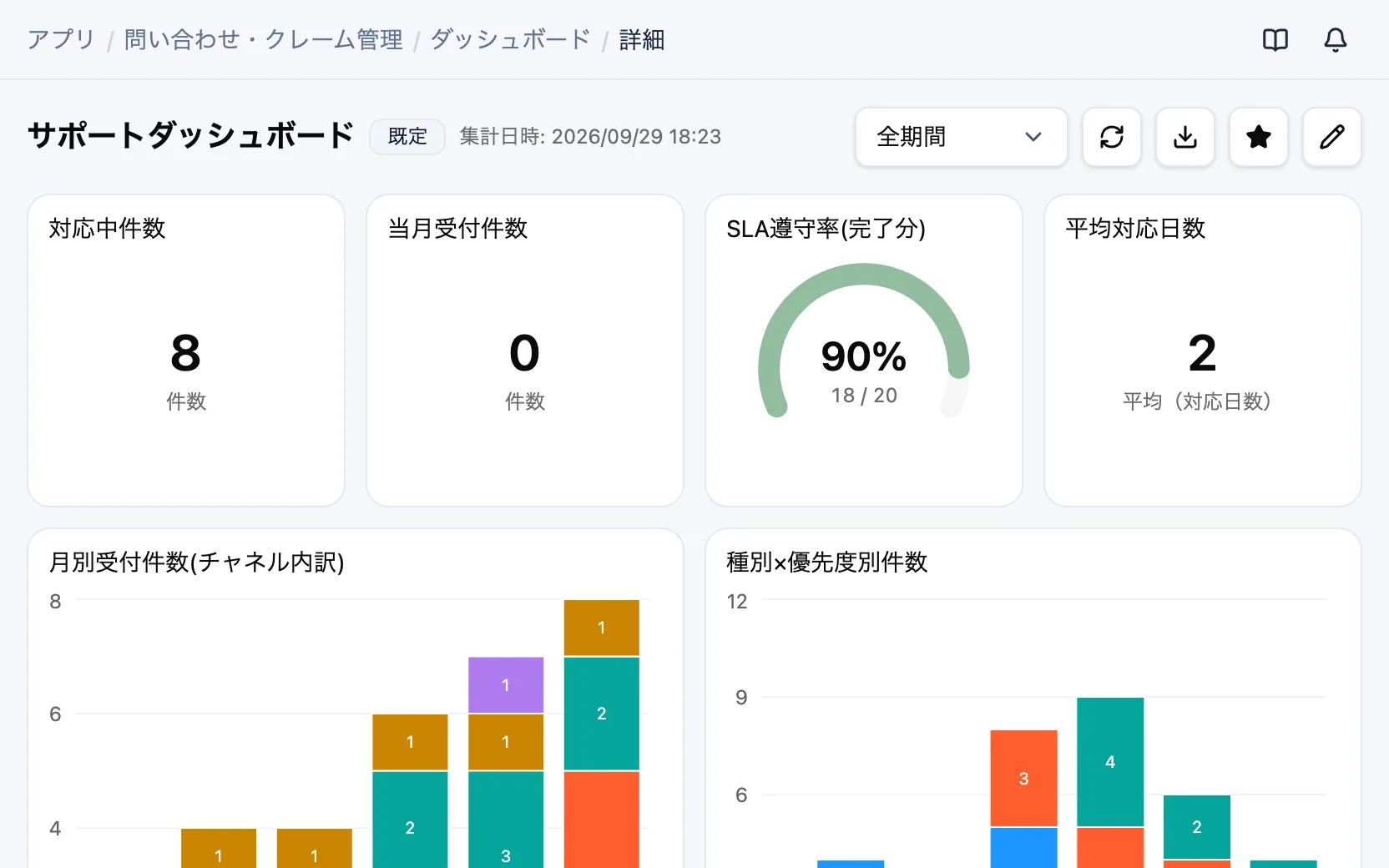Refresh the dashboard data
Image resolution: width=1389 pixels, height=868 pixels.
tap(1112, 137)
